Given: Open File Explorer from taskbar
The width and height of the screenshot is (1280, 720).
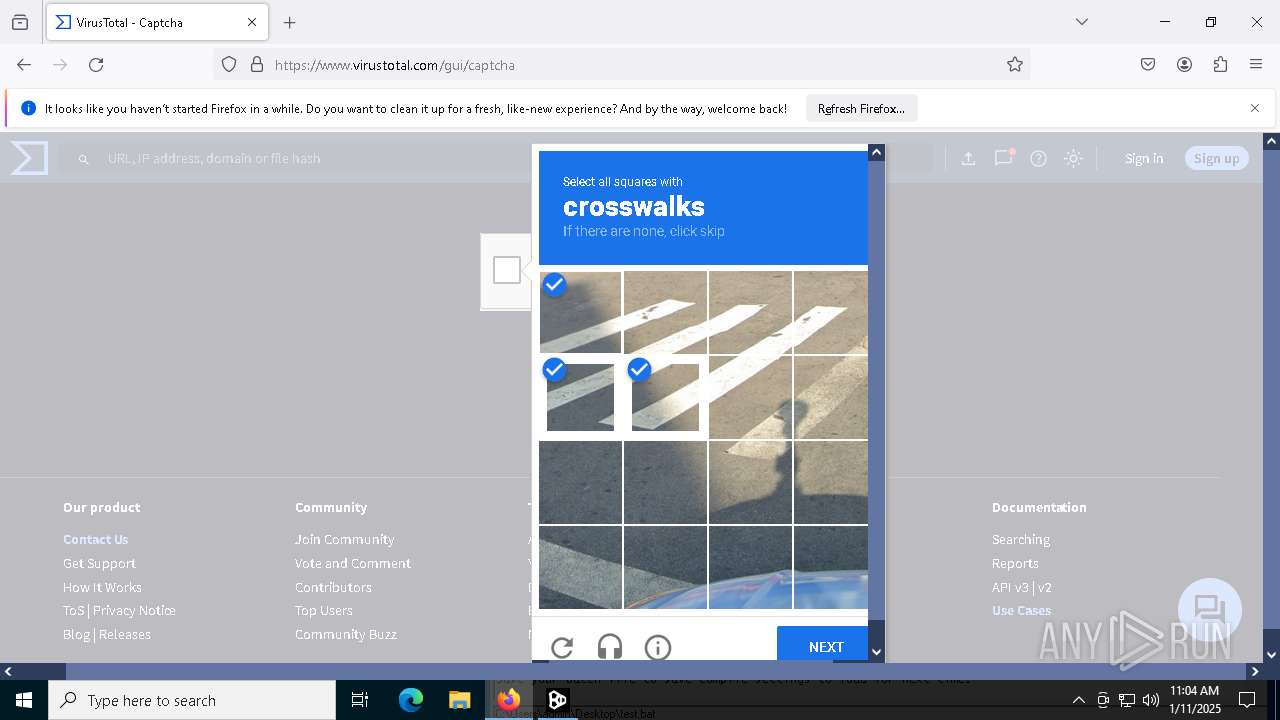Looking at the screenshot, I should click(x=459, y=700).
